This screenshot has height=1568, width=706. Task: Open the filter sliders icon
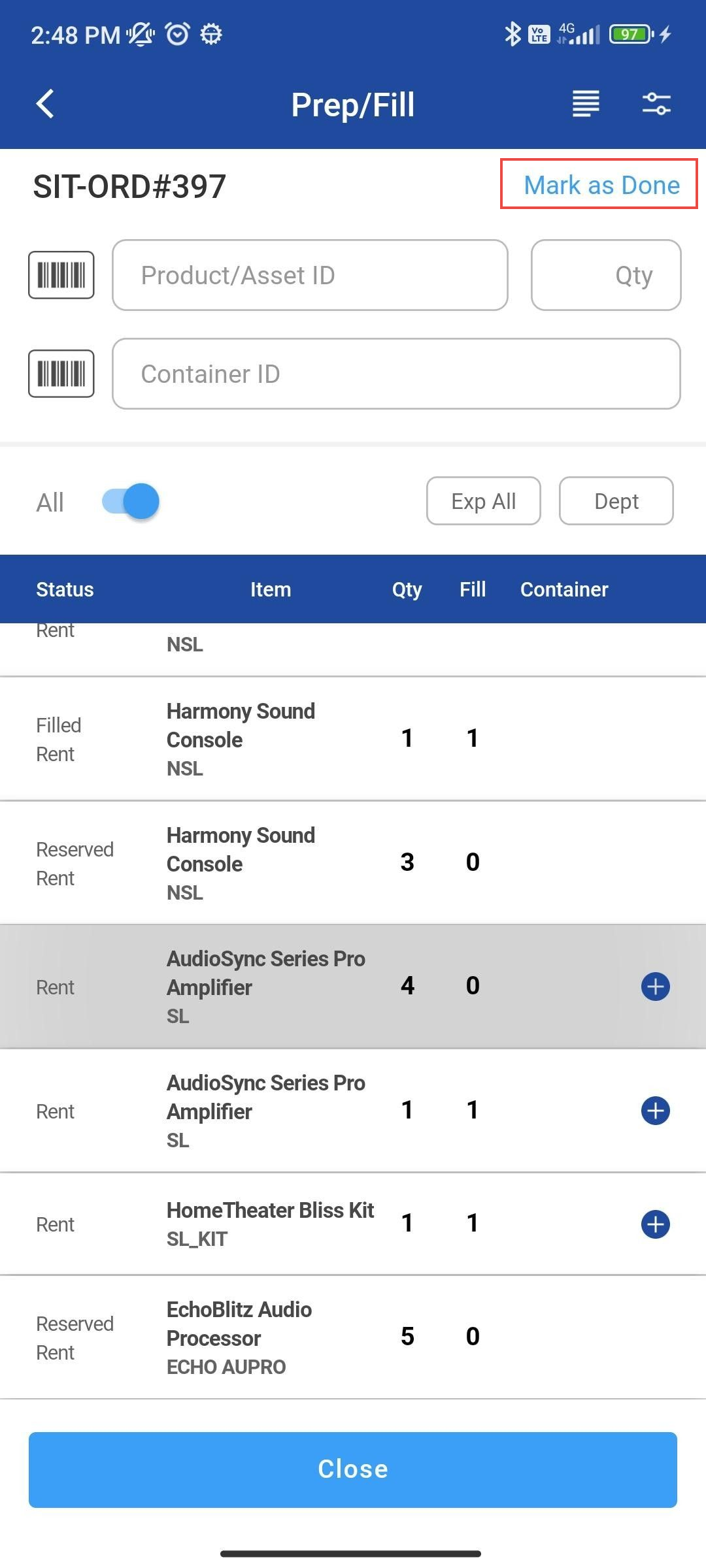pos(656,104)
